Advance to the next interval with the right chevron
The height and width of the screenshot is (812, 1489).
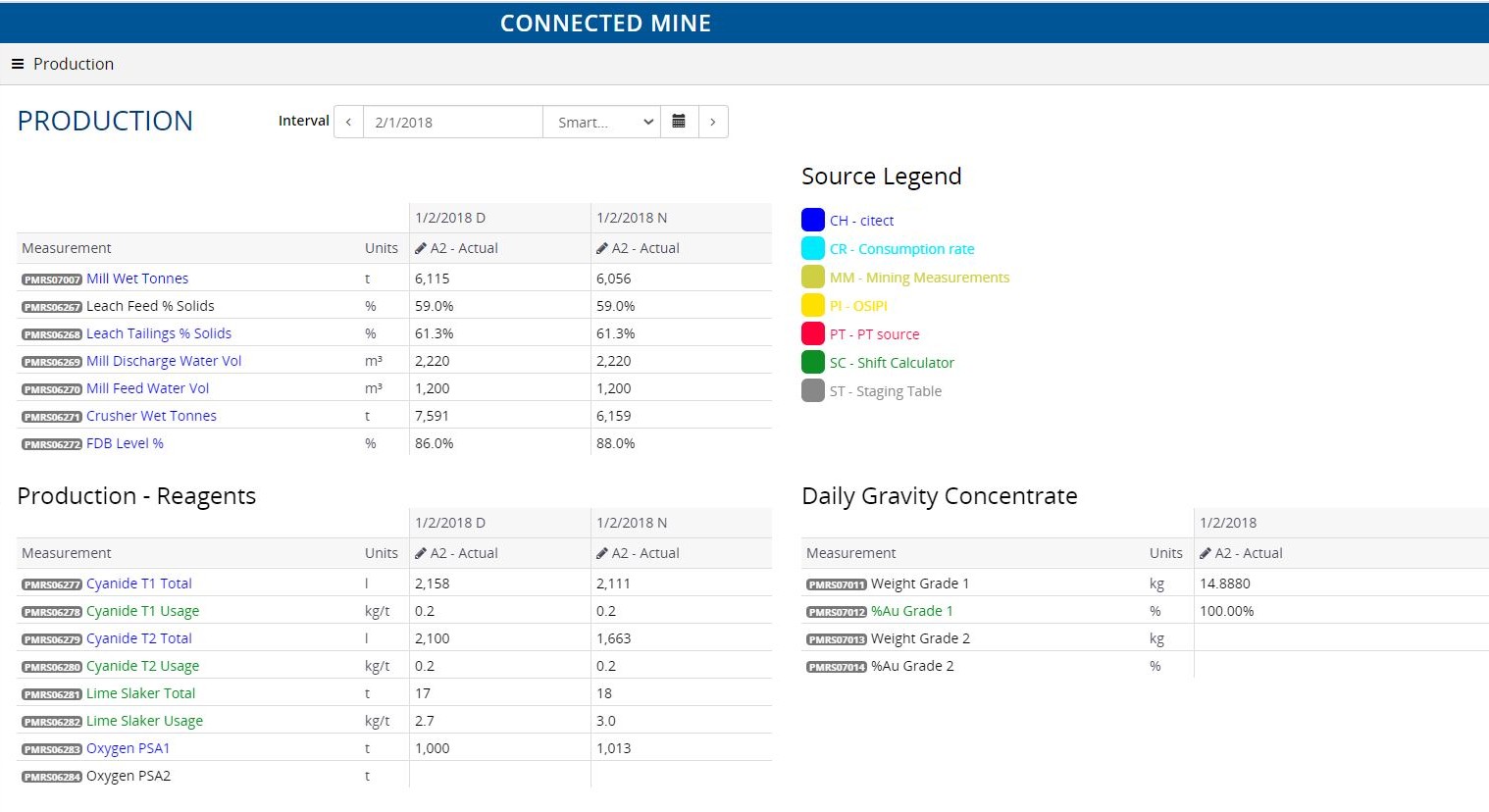click(713, 122)
